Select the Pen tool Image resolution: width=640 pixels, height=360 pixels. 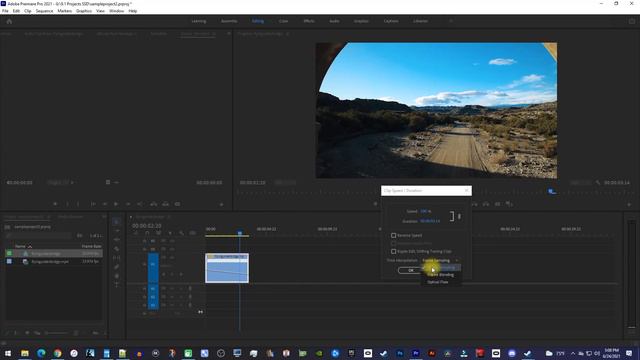pyautogui.click(x=116, y=267)
